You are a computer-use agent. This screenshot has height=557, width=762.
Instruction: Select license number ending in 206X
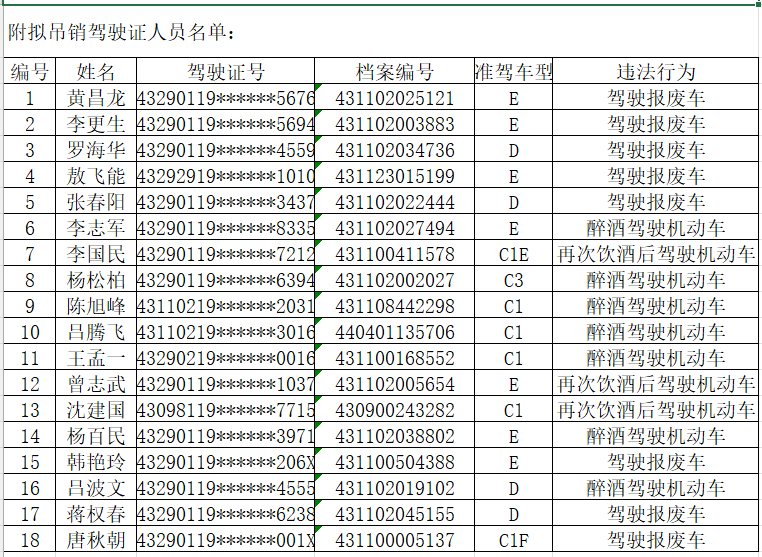click(x=225, y=462)
